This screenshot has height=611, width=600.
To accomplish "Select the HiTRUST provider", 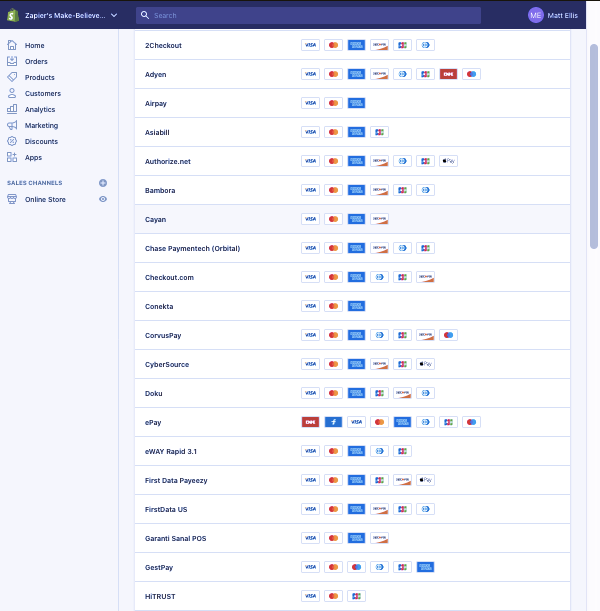I will pos(352,596).
